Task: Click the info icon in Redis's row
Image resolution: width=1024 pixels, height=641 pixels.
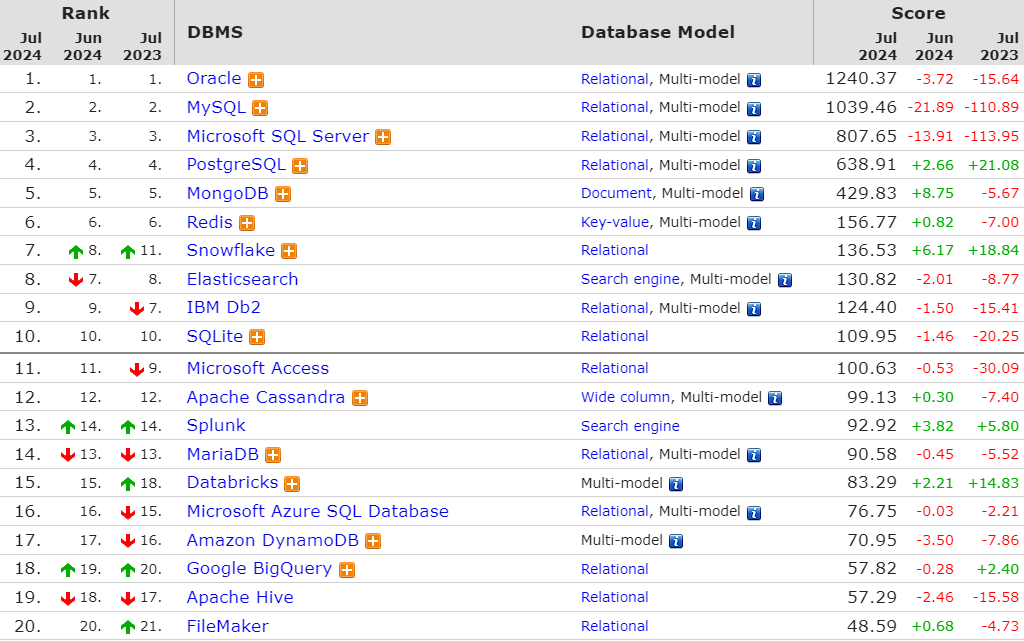Action: (754, 223)
